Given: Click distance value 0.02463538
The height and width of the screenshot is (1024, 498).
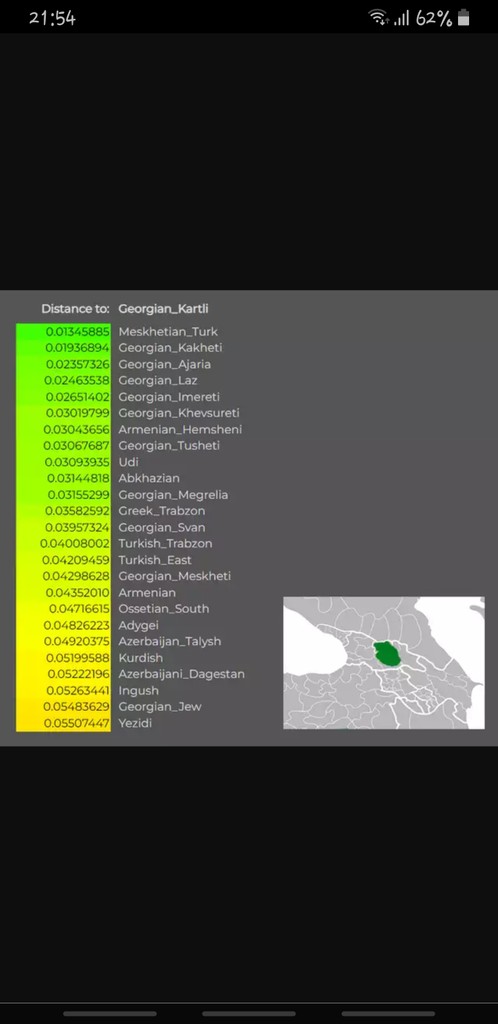Looking at the screenshot, I should [x=77, y=381].
